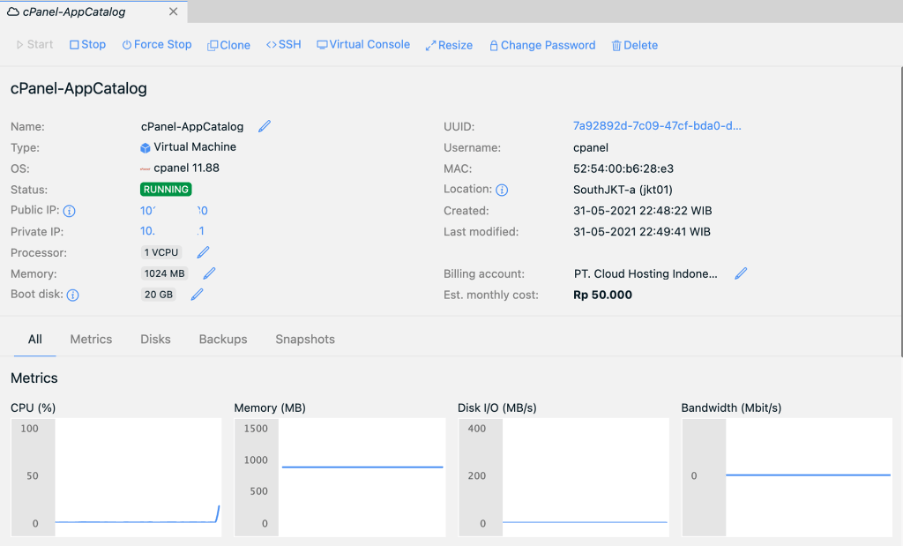Click the grayed Start button
Screen dimensions: 904x546
click(x=35, y=44)
